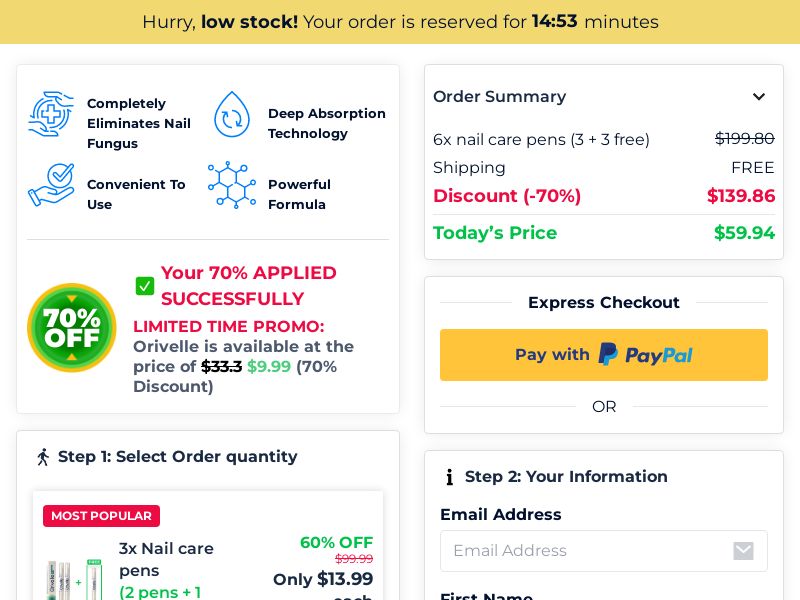This screenshot has height=600, width=800.
Task: Click the 70% OFF green badge
Action: point(72,327)
